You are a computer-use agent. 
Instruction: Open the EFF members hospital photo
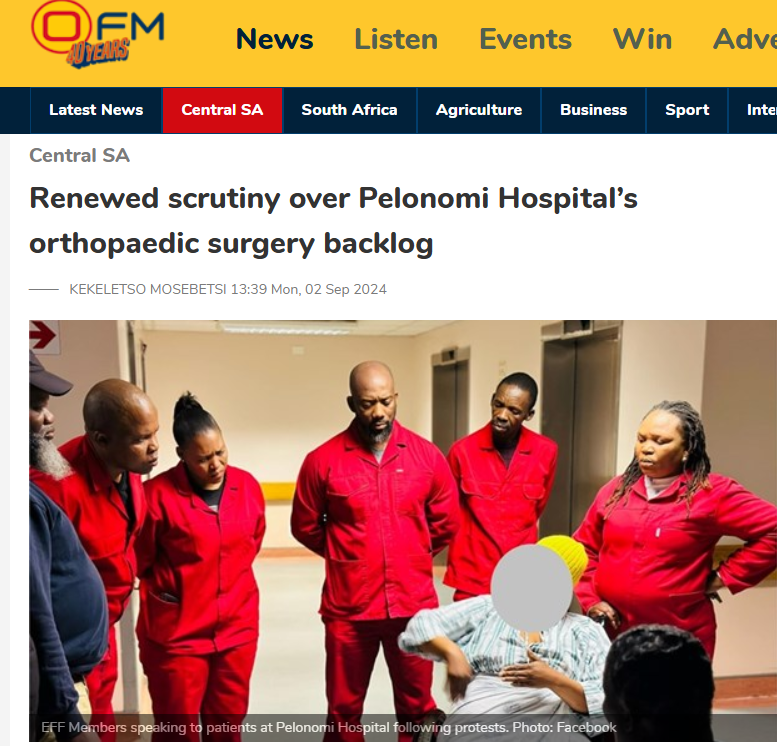pos(403,530)
